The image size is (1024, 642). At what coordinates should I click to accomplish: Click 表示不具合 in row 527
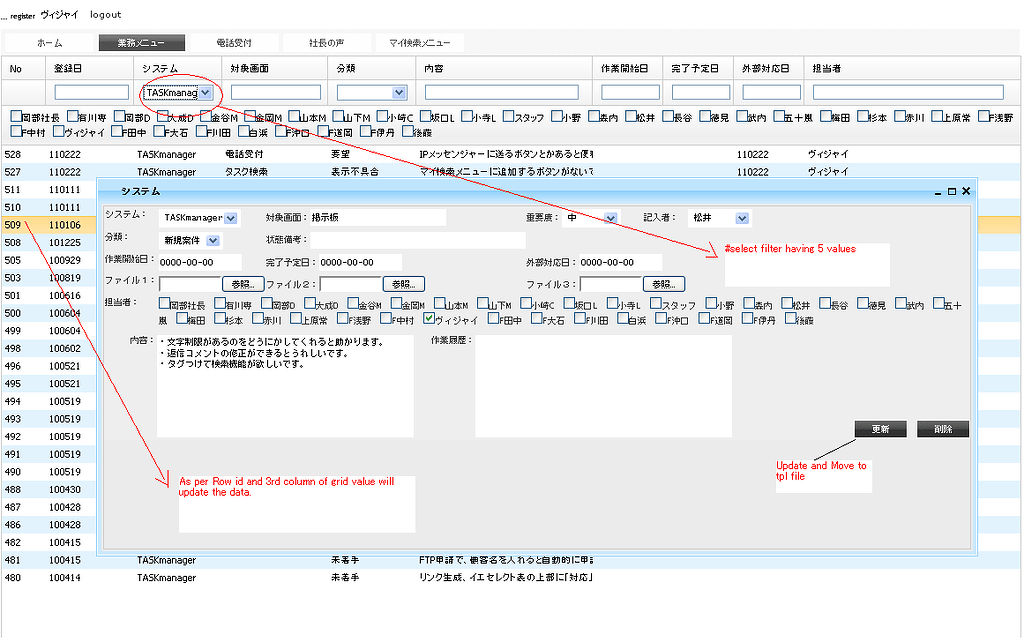tap(355, 172)
